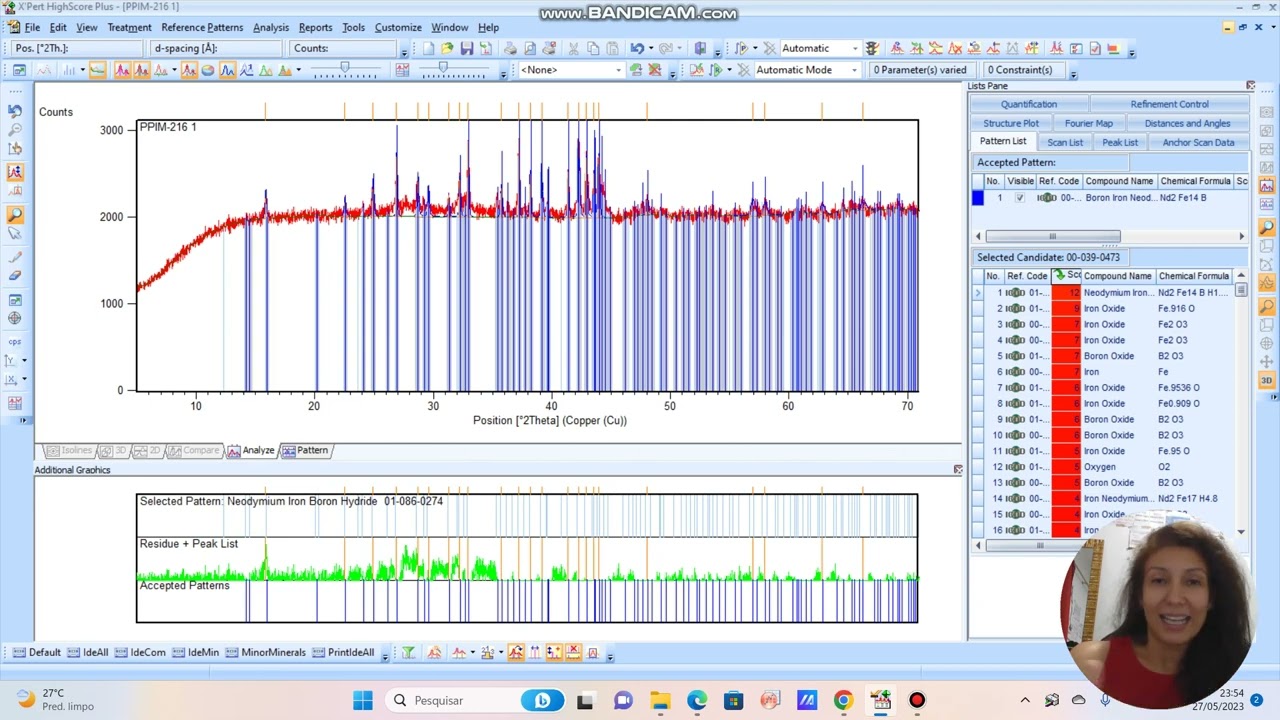Open the Treatment menu
Screen dimensions: 1280x720
pos(129,27)
